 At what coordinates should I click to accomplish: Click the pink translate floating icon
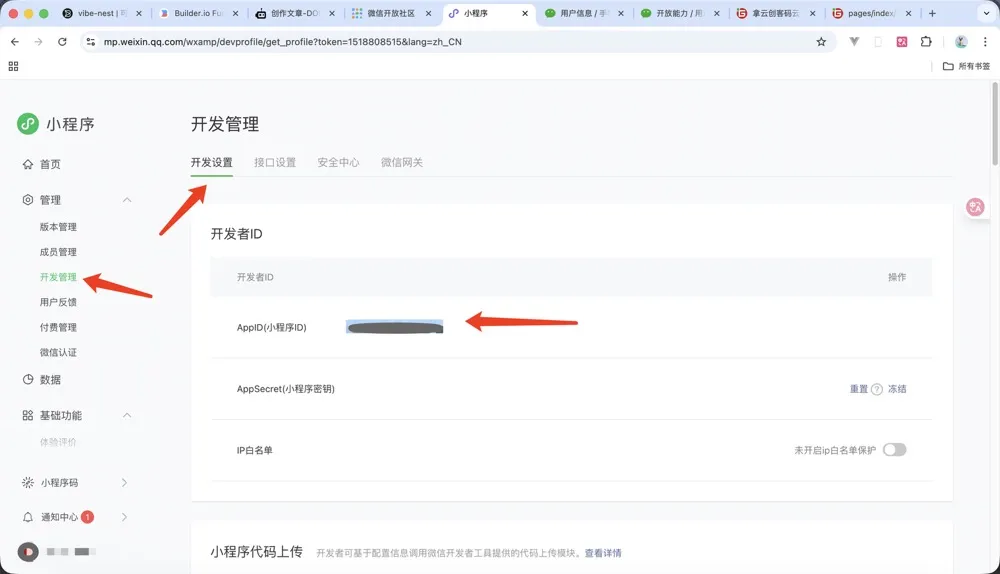pyautogui.click(x=975, y=207)
